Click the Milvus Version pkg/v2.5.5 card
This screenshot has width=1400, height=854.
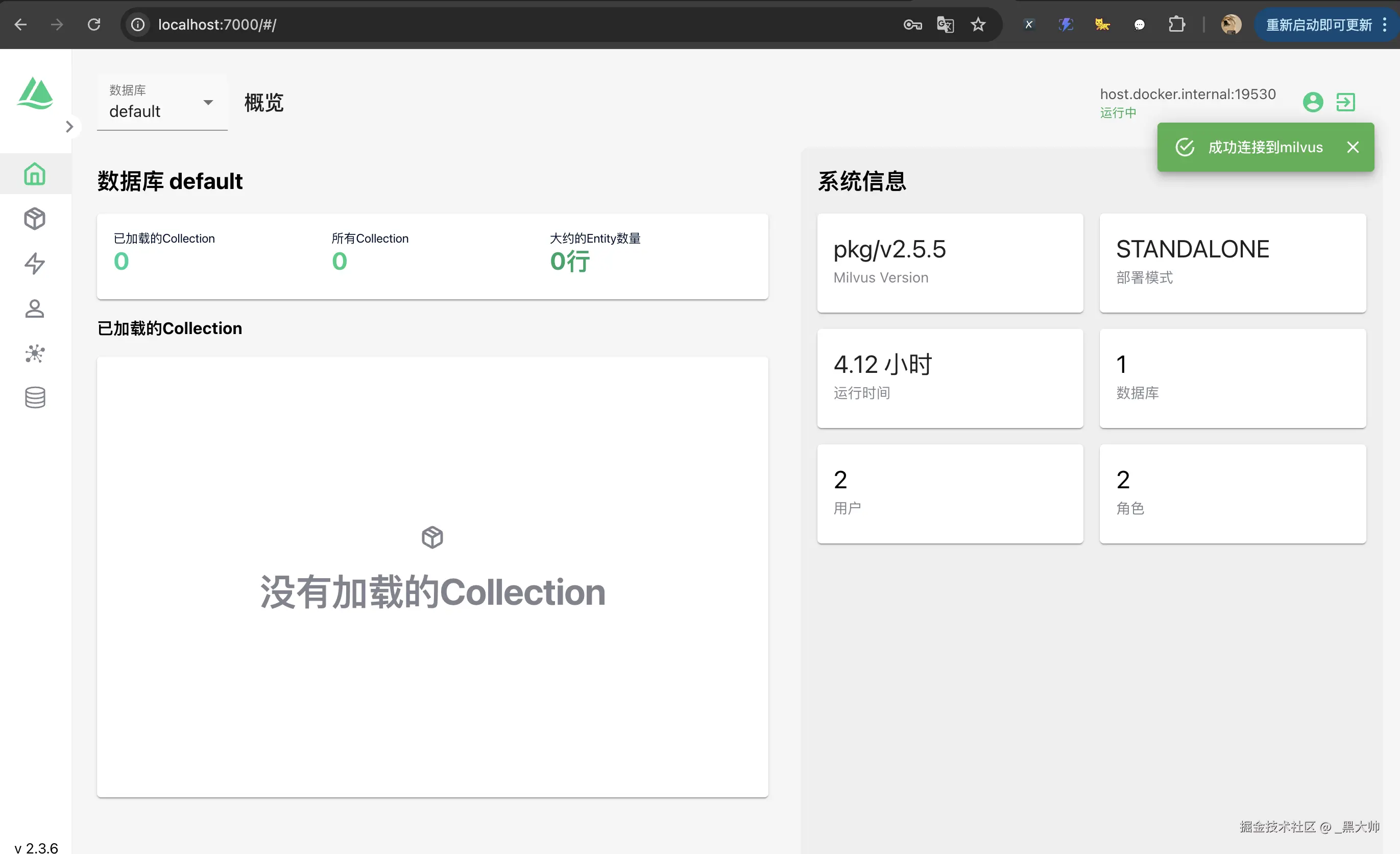point(950,263)
